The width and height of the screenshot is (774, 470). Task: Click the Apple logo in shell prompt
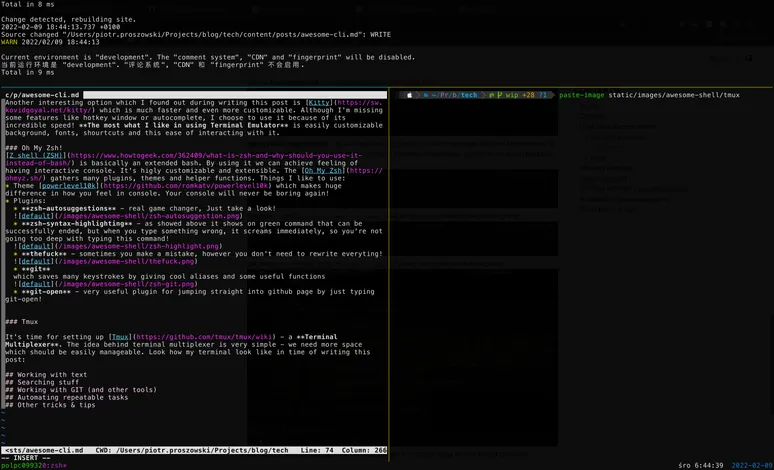click(x=409, y=95)
